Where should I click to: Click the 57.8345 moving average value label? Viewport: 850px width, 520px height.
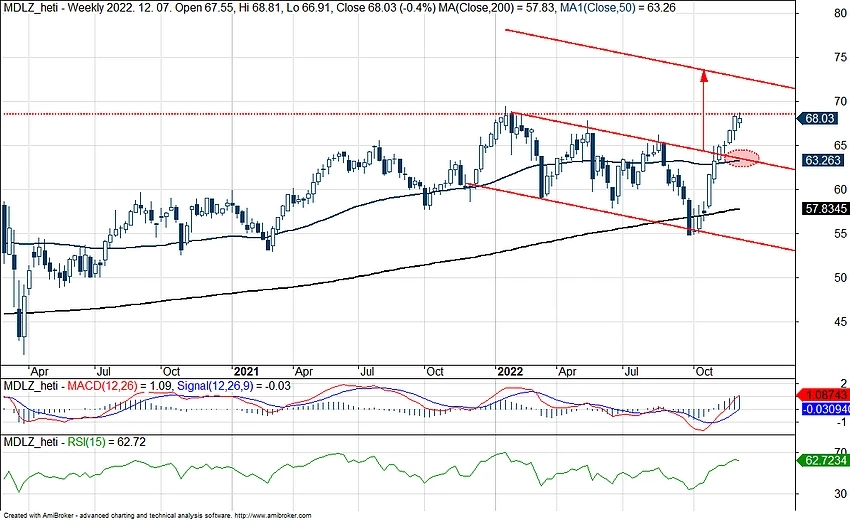[x=825, y=209]
